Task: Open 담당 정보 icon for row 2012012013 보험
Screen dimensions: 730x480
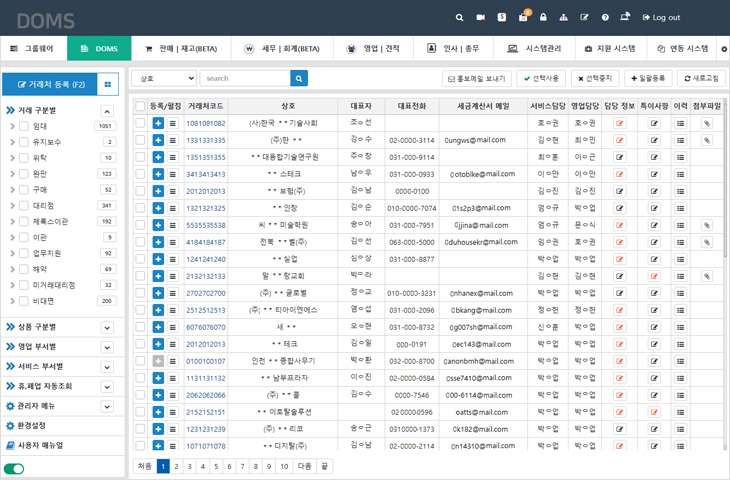Action: [619, 191]
